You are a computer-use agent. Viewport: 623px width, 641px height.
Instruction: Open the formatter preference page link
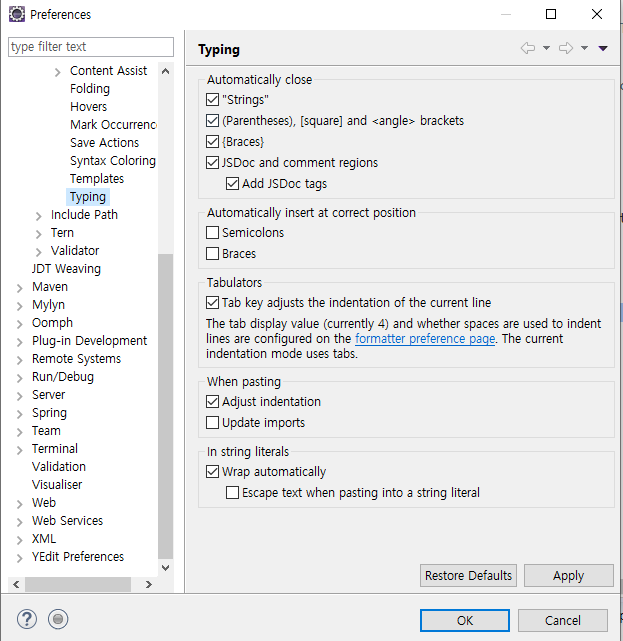425,339
